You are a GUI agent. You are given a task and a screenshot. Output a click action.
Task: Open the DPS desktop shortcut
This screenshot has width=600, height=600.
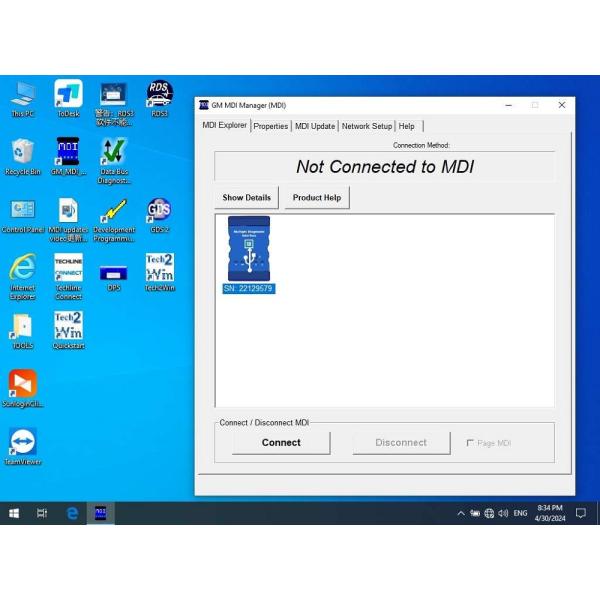tap(114, 272)
